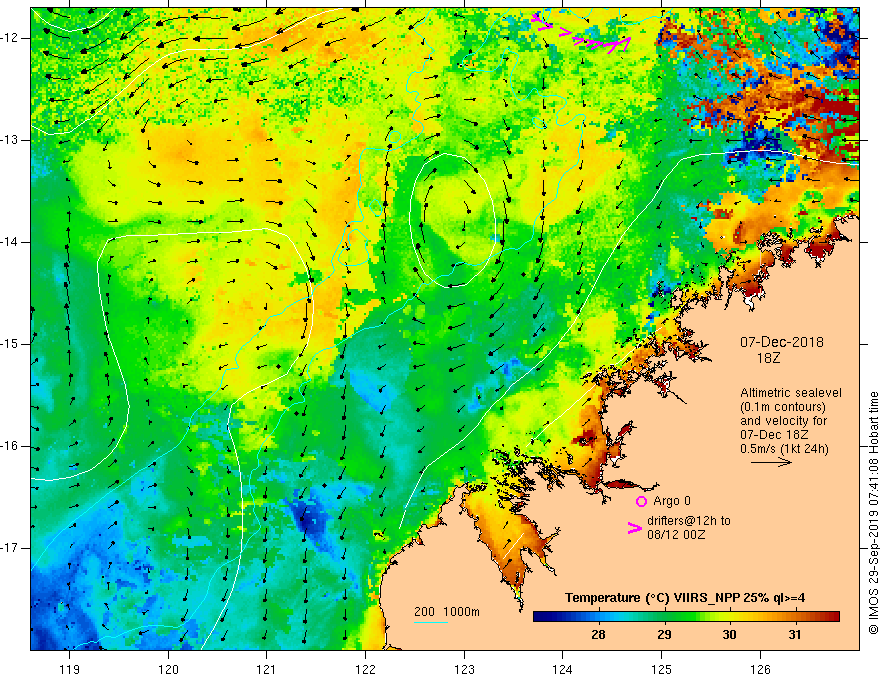This screenshot has height=680, width=880.
Task: Click the '08/12 00Z' legend text
Action: coord(676,535)
